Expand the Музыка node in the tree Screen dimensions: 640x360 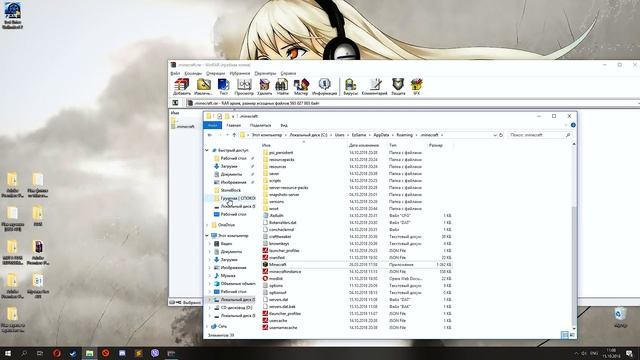pos(210,276)
